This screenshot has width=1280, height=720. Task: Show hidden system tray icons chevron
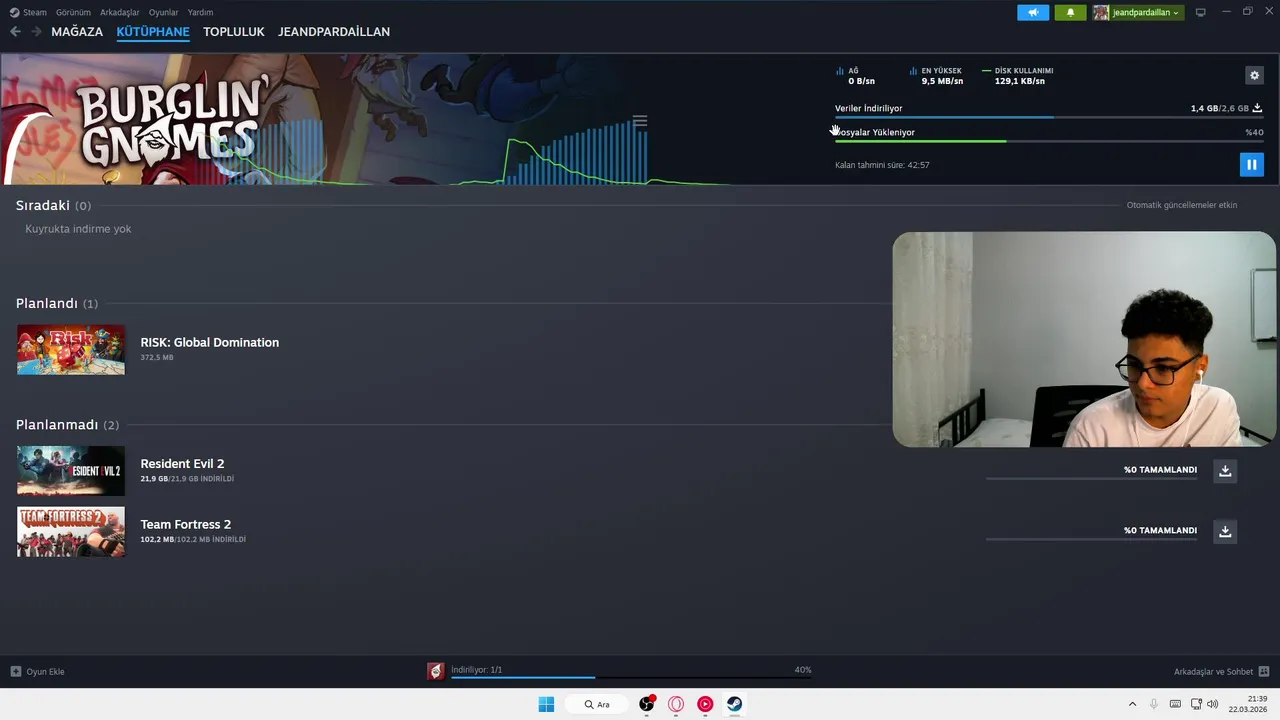click(1132, 704)
